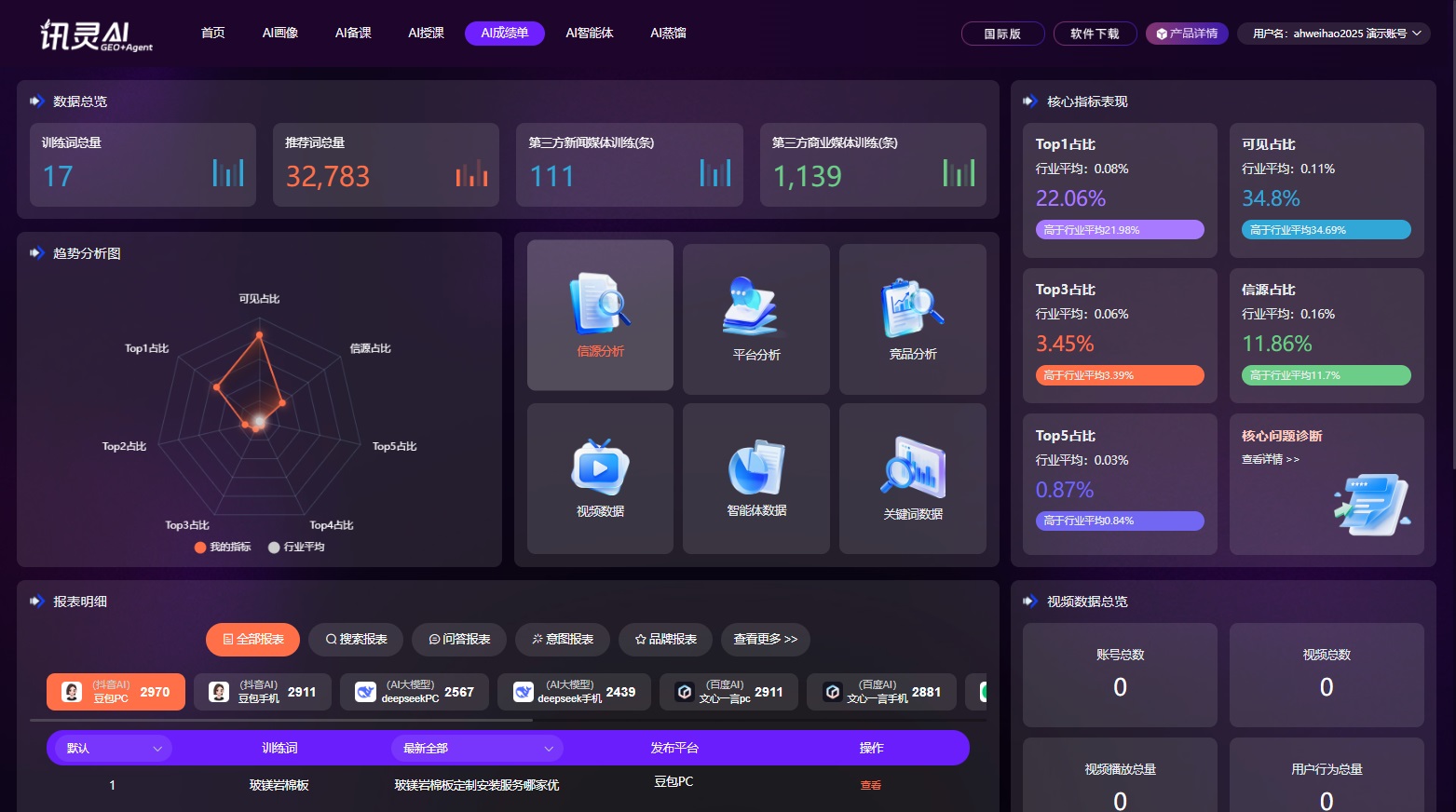1456x812 pixels.
Task: Select the 豆包手机 platform filter chip
Action: [x=263, y=692]
